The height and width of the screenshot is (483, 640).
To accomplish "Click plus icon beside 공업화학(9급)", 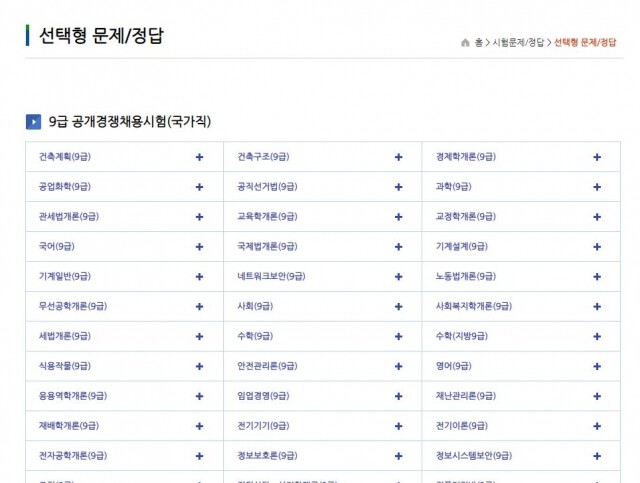I will pyautogui.click(x=200, y=187).
